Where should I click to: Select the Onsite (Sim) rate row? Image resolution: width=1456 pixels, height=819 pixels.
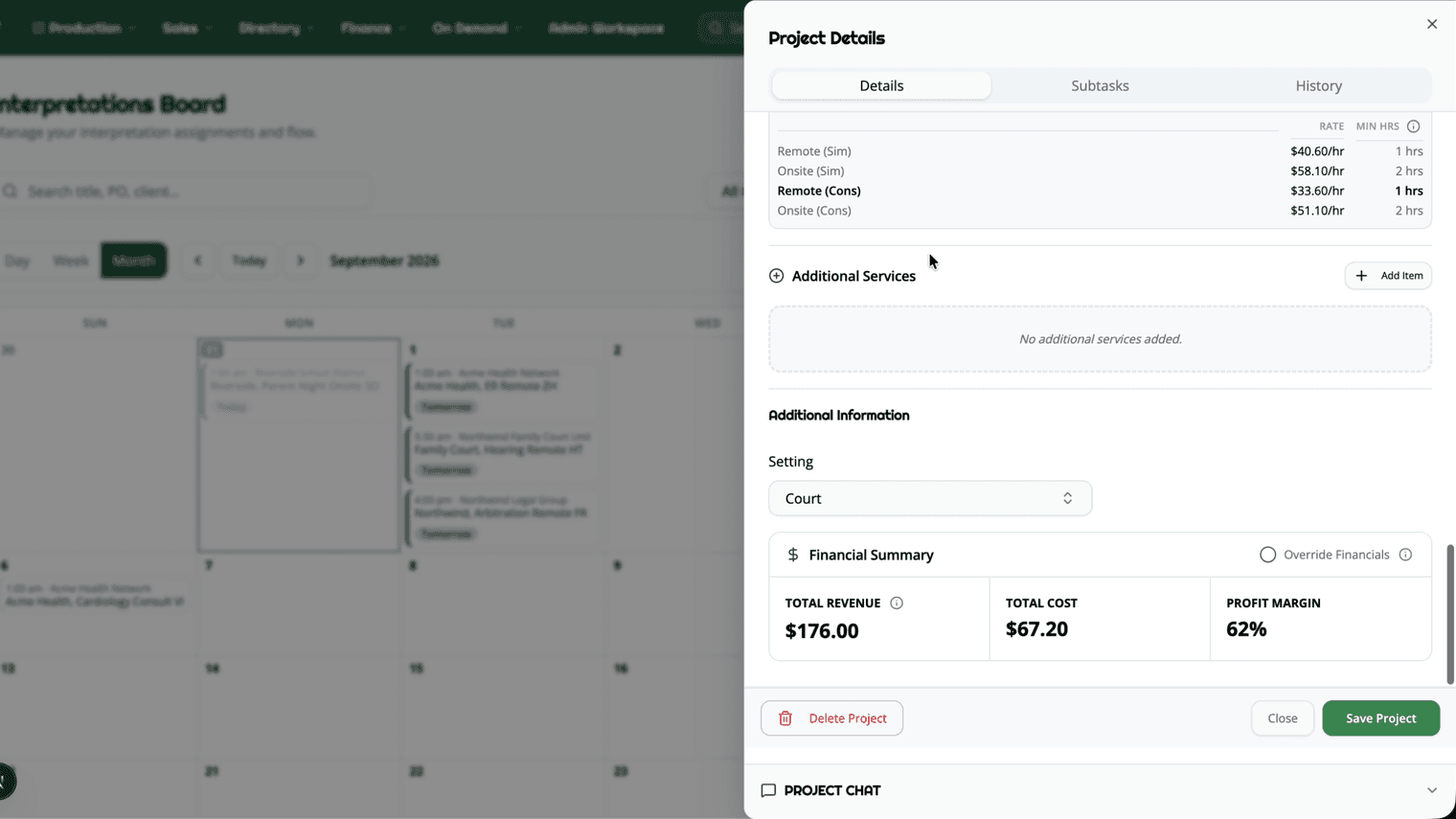[x=1100, y=171]
